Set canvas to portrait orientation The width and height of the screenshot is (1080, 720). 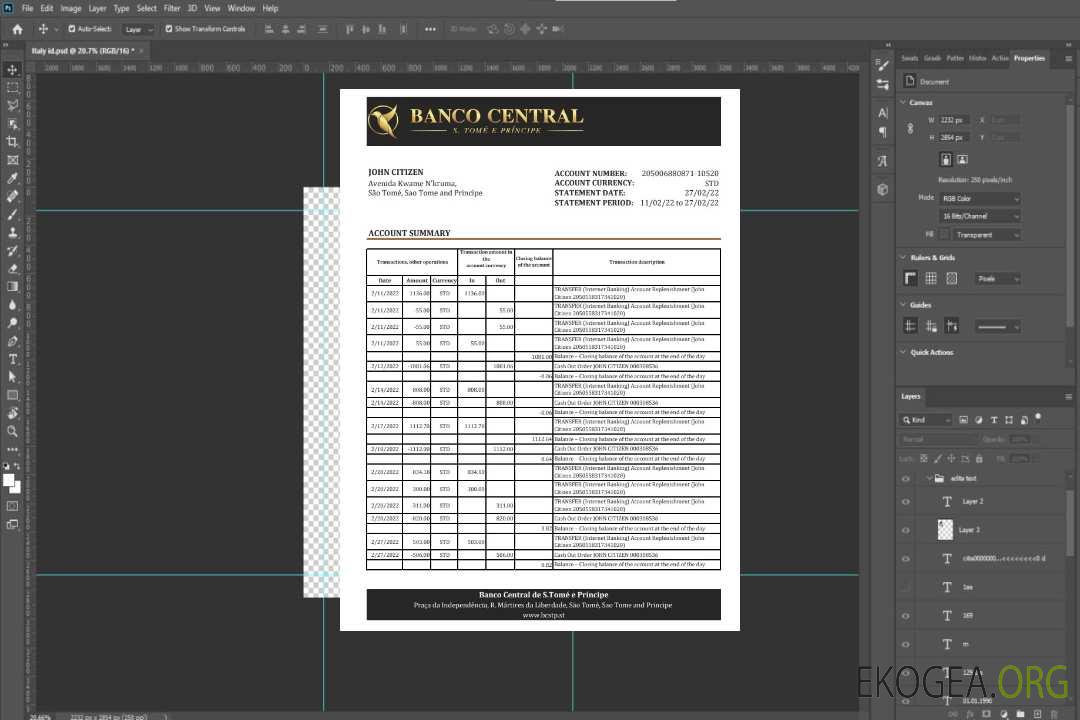click(x=946, y=160)
